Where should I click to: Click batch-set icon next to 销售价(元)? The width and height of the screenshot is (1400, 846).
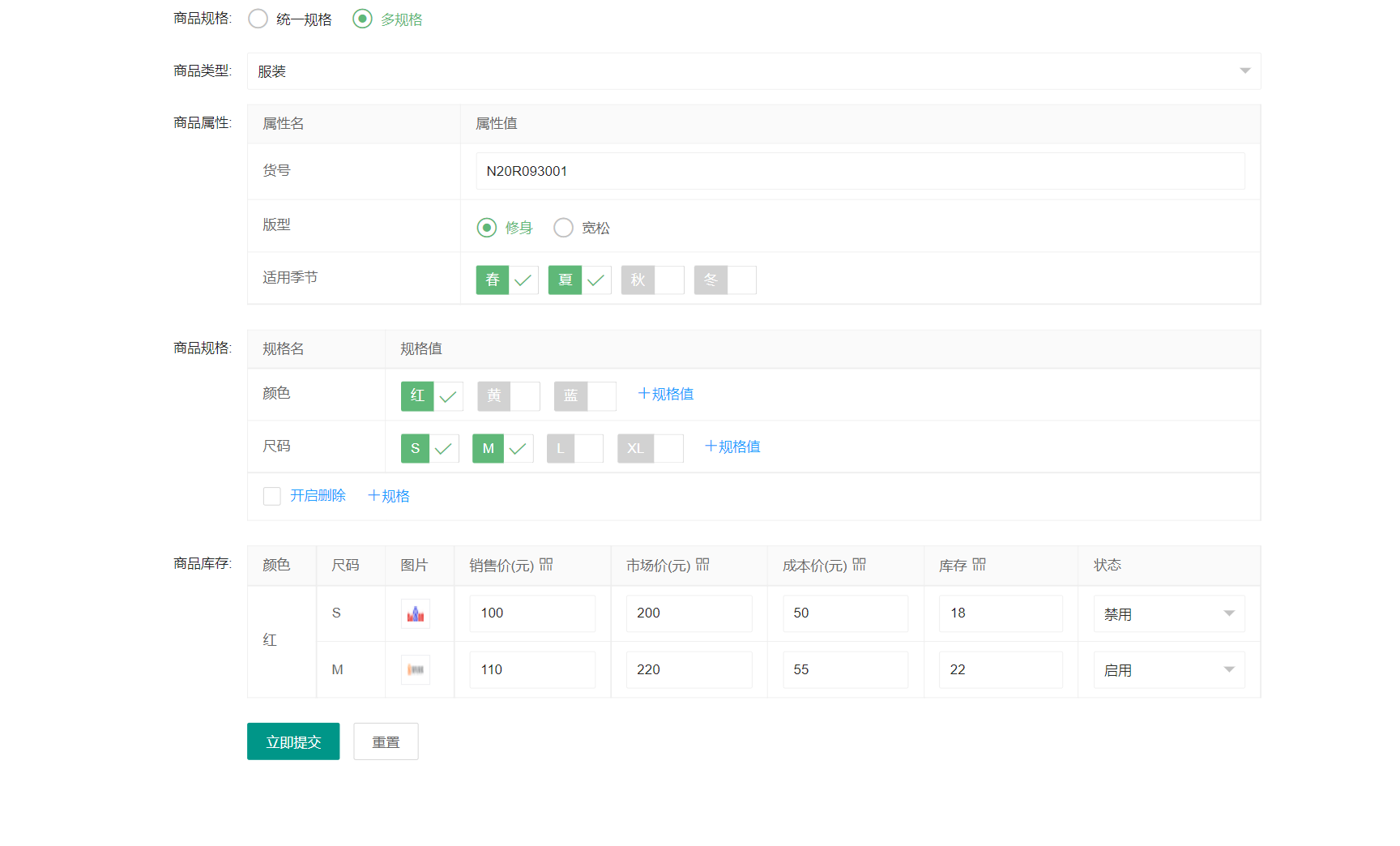click(546, 564)
